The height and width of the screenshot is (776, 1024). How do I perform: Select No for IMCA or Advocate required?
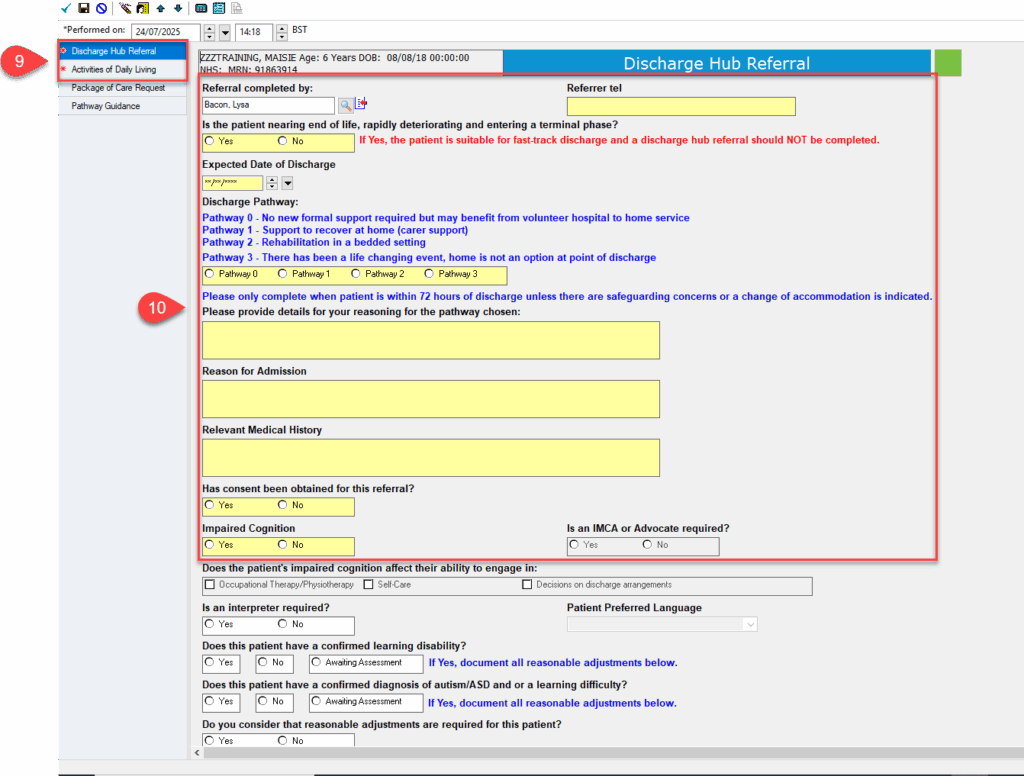pyautogui.click(x=647, y=545)
